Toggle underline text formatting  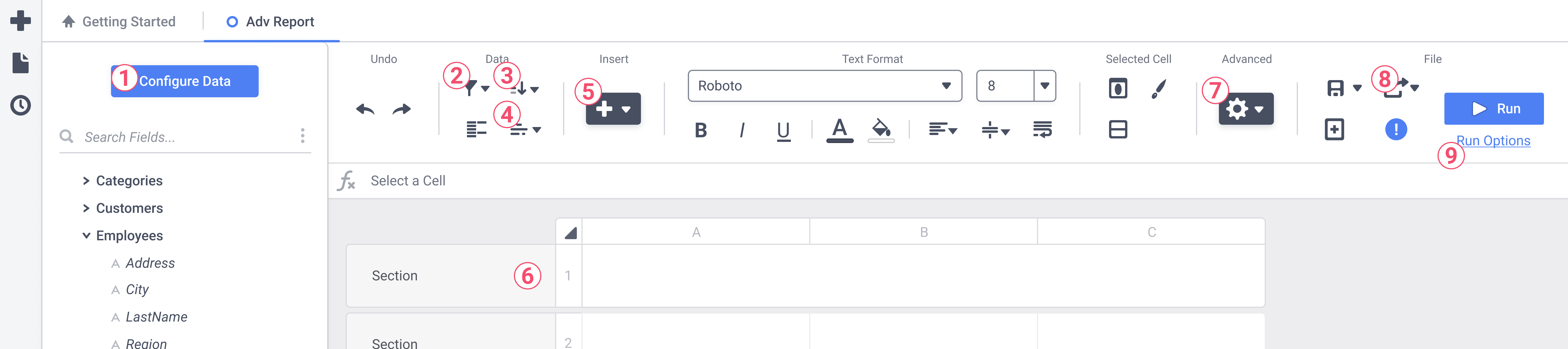pyautogui.click(x=783, y=130)
